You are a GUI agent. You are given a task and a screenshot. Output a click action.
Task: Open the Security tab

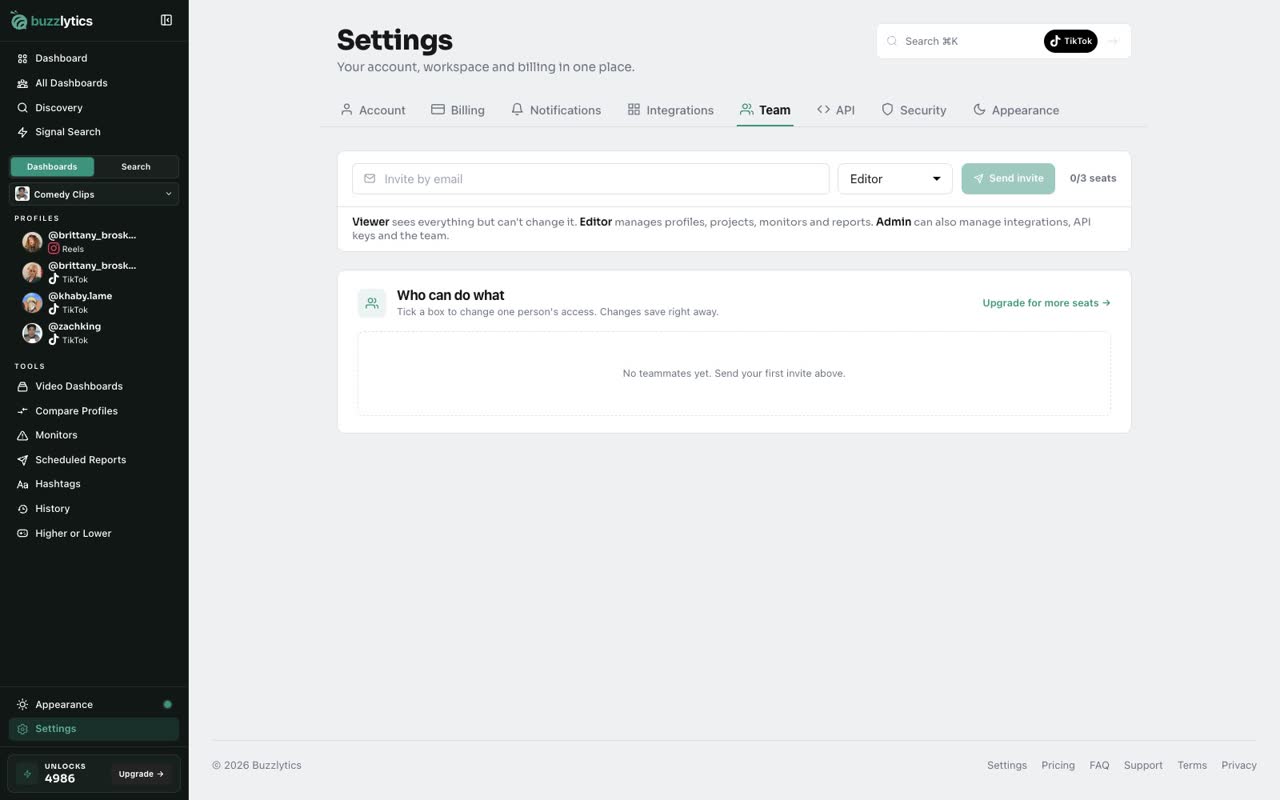coord(914,110)
